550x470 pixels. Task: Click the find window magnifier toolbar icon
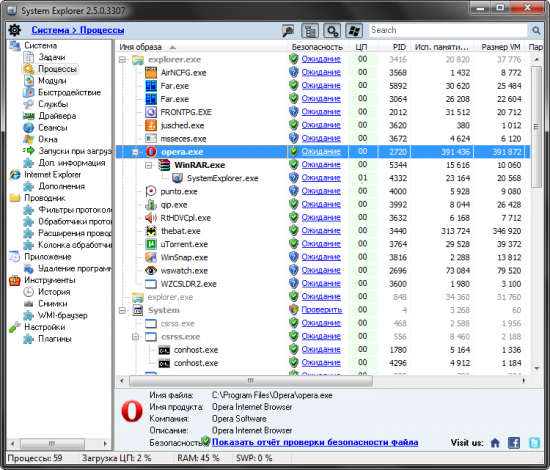288,31
